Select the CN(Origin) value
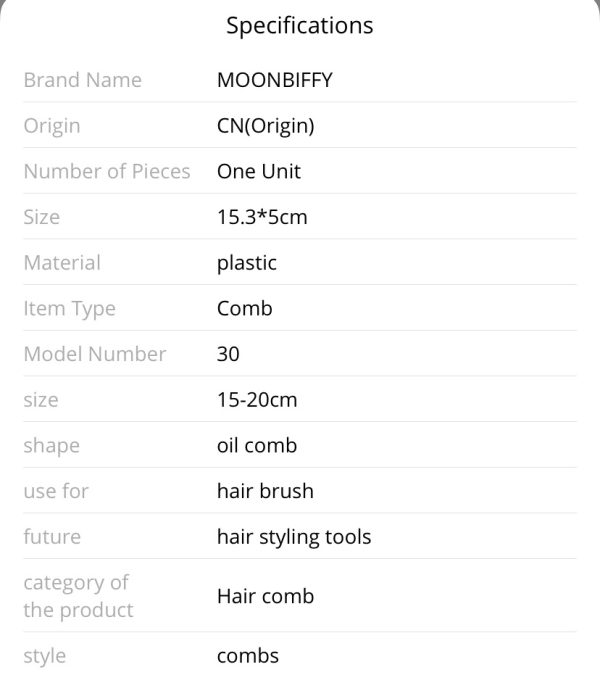 pos(266,126)
